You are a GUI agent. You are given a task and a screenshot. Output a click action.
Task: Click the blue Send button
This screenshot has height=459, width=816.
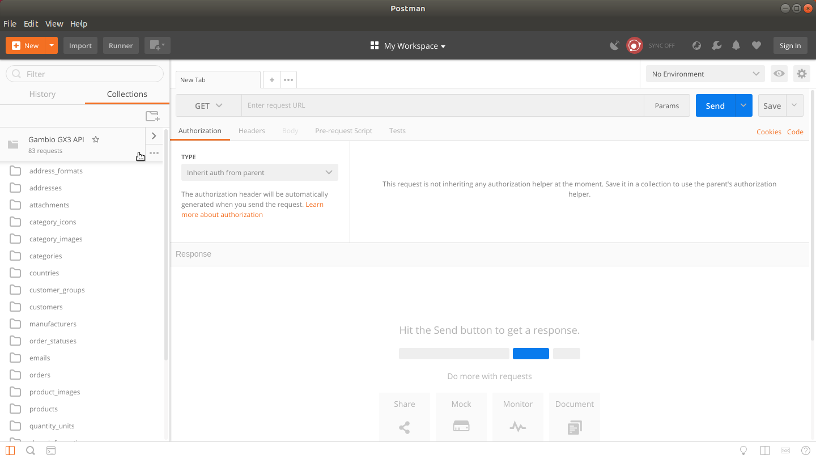pos(714,106)
